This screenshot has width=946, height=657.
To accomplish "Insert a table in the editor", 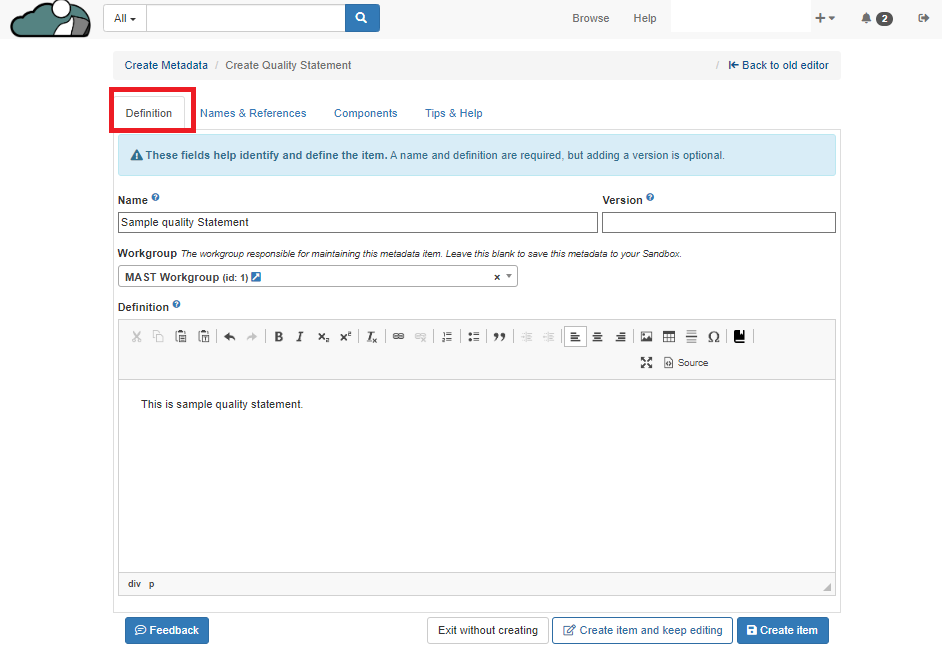I will pyautogui.click(x=669, y=337).
